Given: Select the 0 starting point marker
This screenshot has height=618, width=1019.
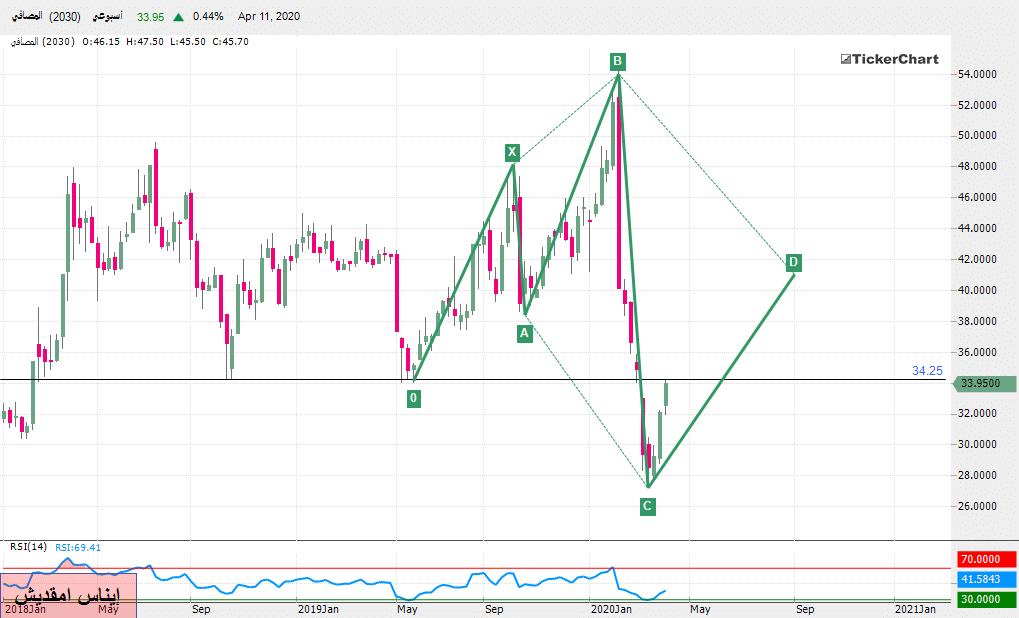Looking at the screenshot, I should tap(413, 398).
